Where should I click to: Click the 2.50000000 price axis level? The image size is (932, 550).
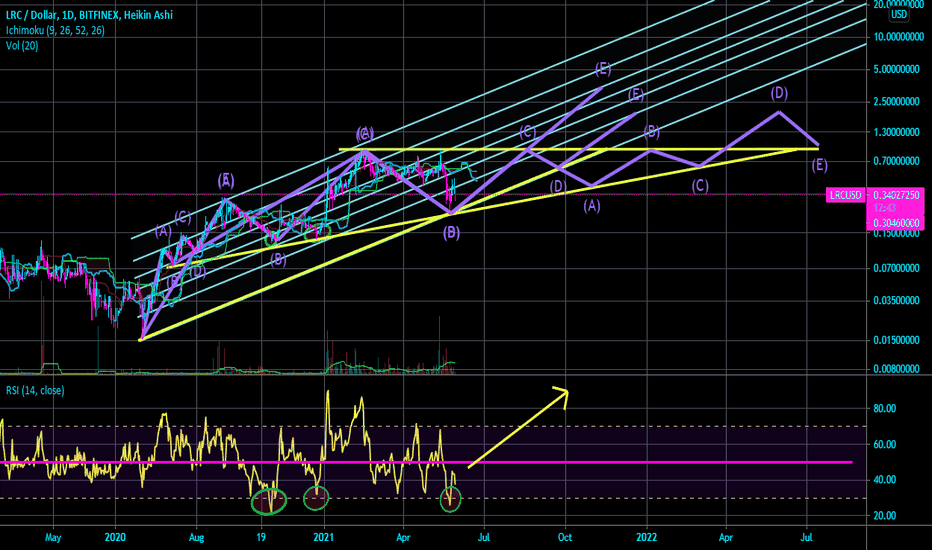coord(896,102)
